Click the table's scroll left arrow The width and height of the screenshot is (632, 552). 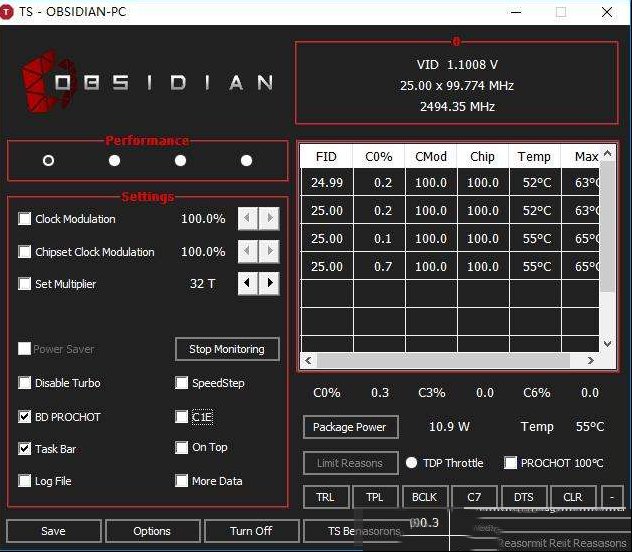pos(308,360)
